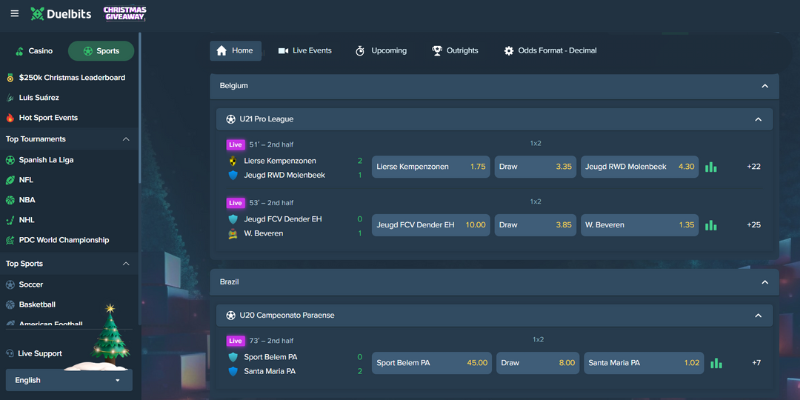Open the Live Events tab
The image size is (800, 400).
tap(305, 51)
